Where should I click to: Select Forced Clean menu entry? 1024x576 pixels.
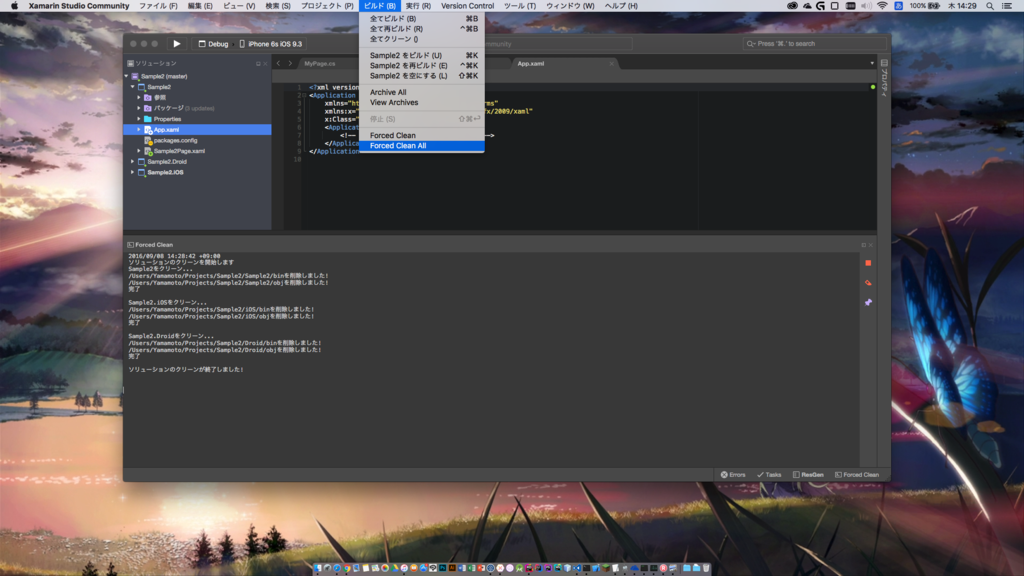pyautogui.click(x=422, y=135)
